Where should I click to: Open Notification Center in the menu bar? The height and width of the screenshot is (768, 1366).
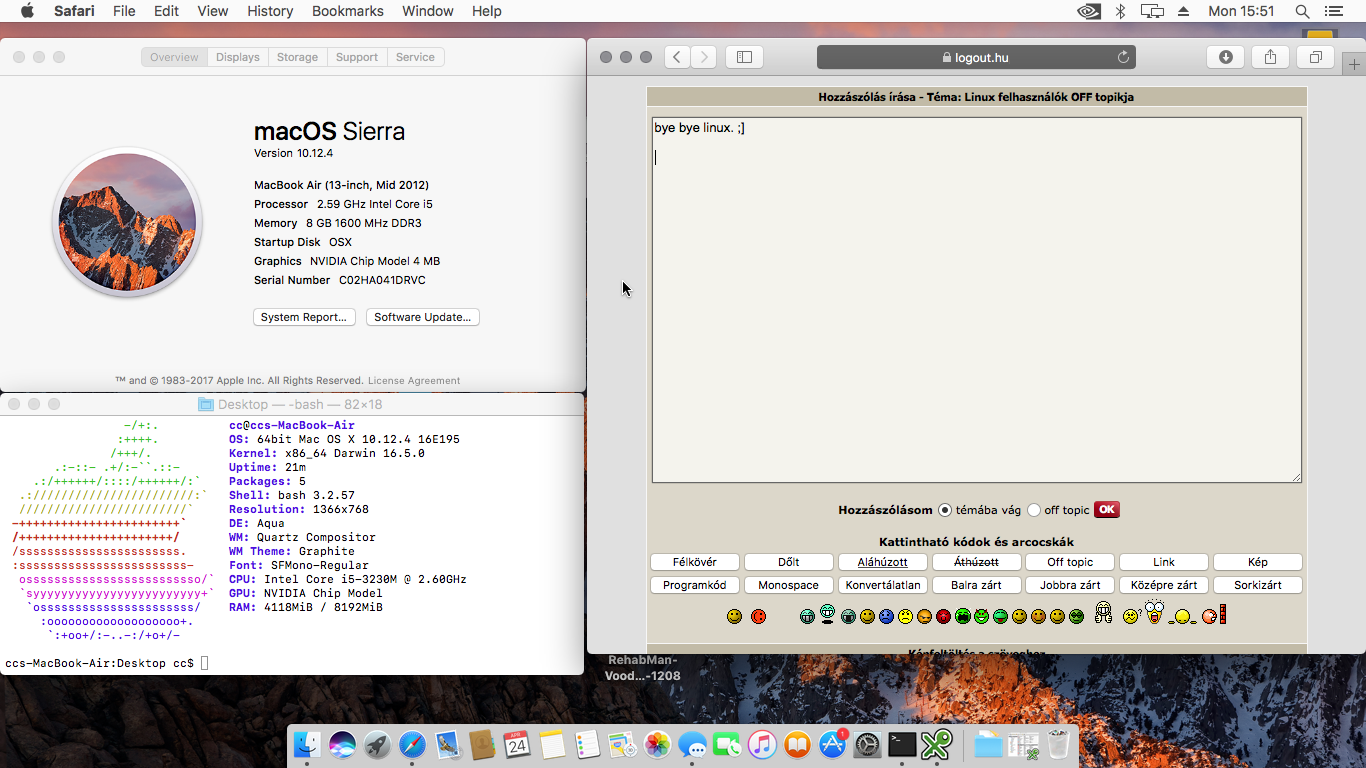(x=1333, y=11)
